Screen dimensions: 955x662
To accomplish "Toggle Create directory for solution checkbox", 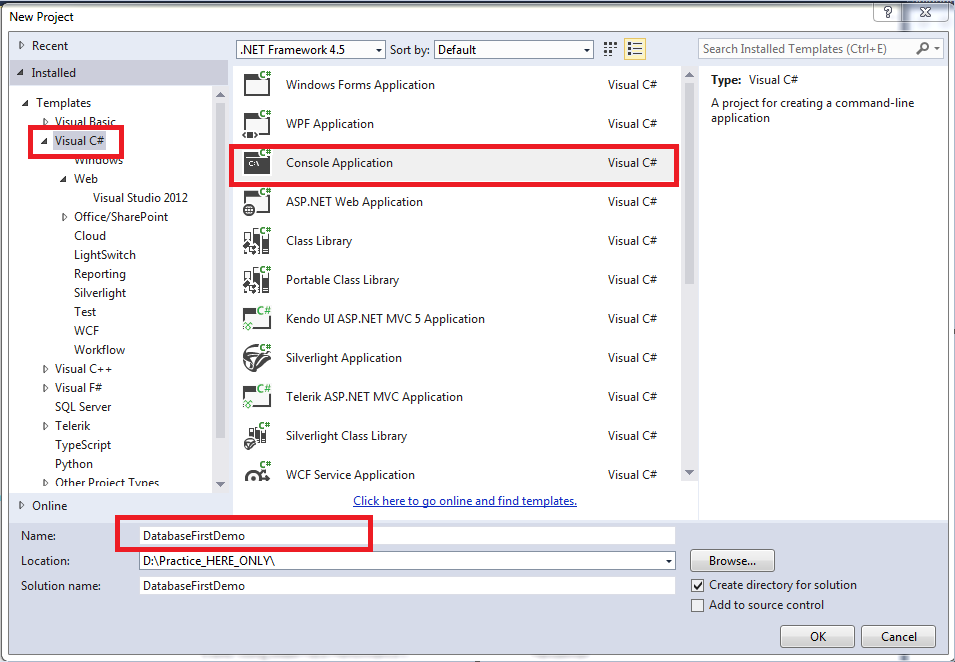I will (x=698, y=585).
